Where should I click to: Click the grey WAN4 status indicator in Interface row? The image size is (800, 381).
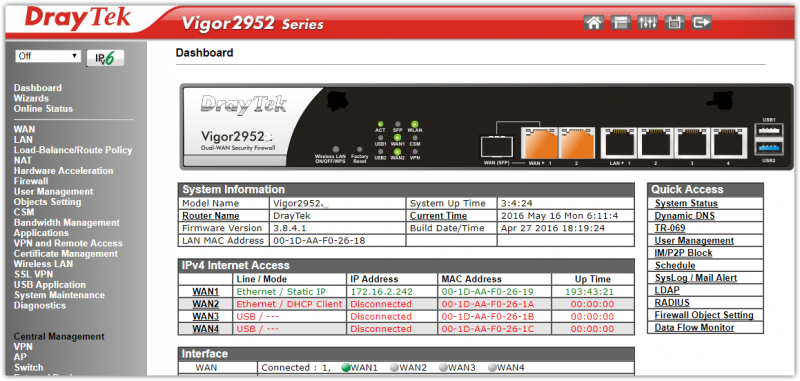[x=493, y=368]
